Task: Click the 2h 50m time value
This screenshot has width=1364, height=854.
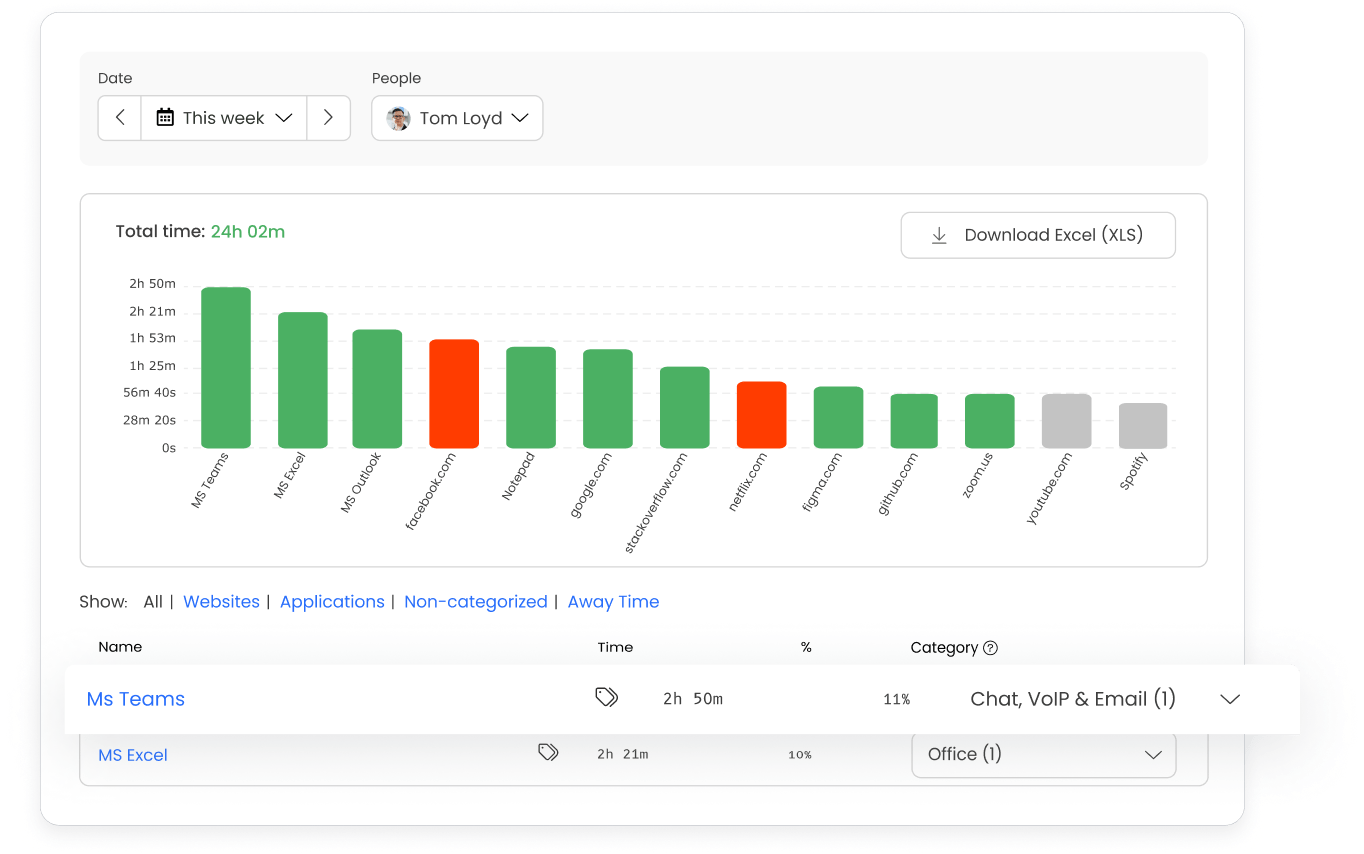Action: tap(693, 699)
